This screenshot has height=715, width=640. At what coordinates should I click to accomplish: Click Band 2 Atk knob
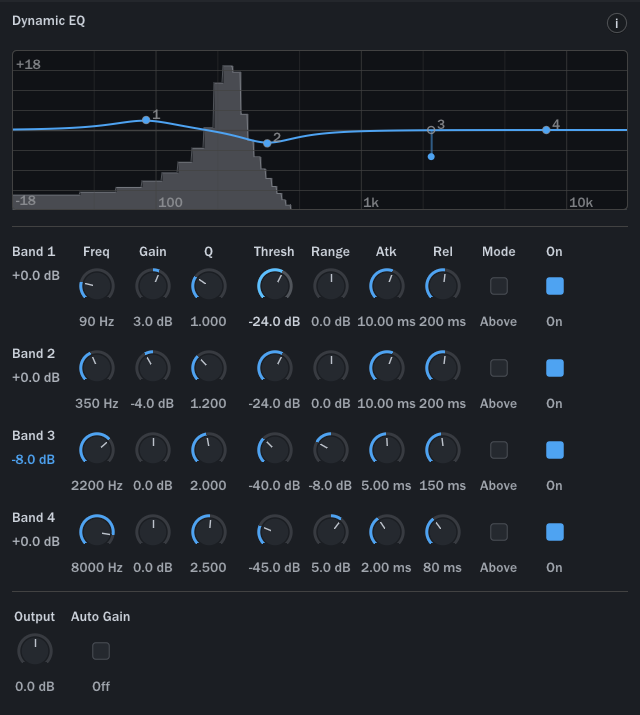click(386, 368)
